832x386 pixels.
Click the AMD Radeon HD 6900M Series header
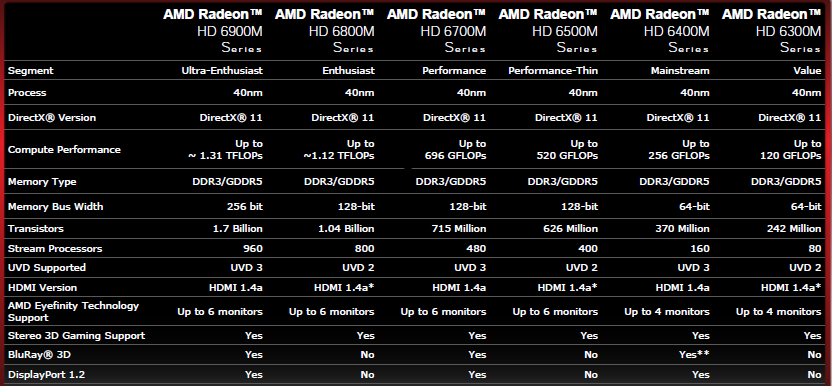pyautogui.click(x=213, y=31)
